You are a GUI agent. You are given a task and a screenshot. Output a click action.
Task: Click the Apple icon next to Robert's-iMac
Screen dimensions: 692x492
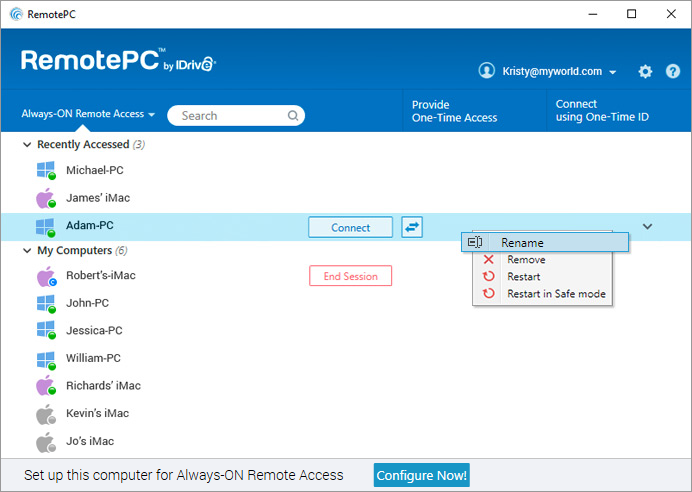point(46,277)
